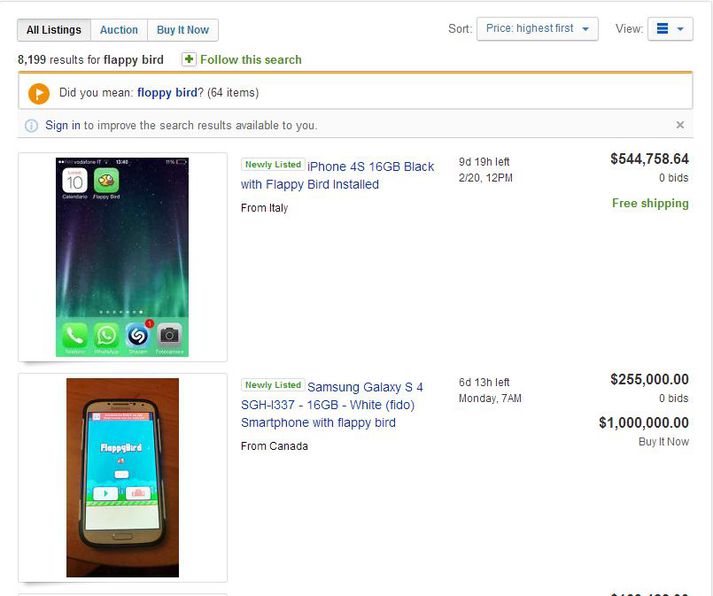The image size is (713, 596).
Task: Dismiss the sign-in notice with the X
Action: 680,125
